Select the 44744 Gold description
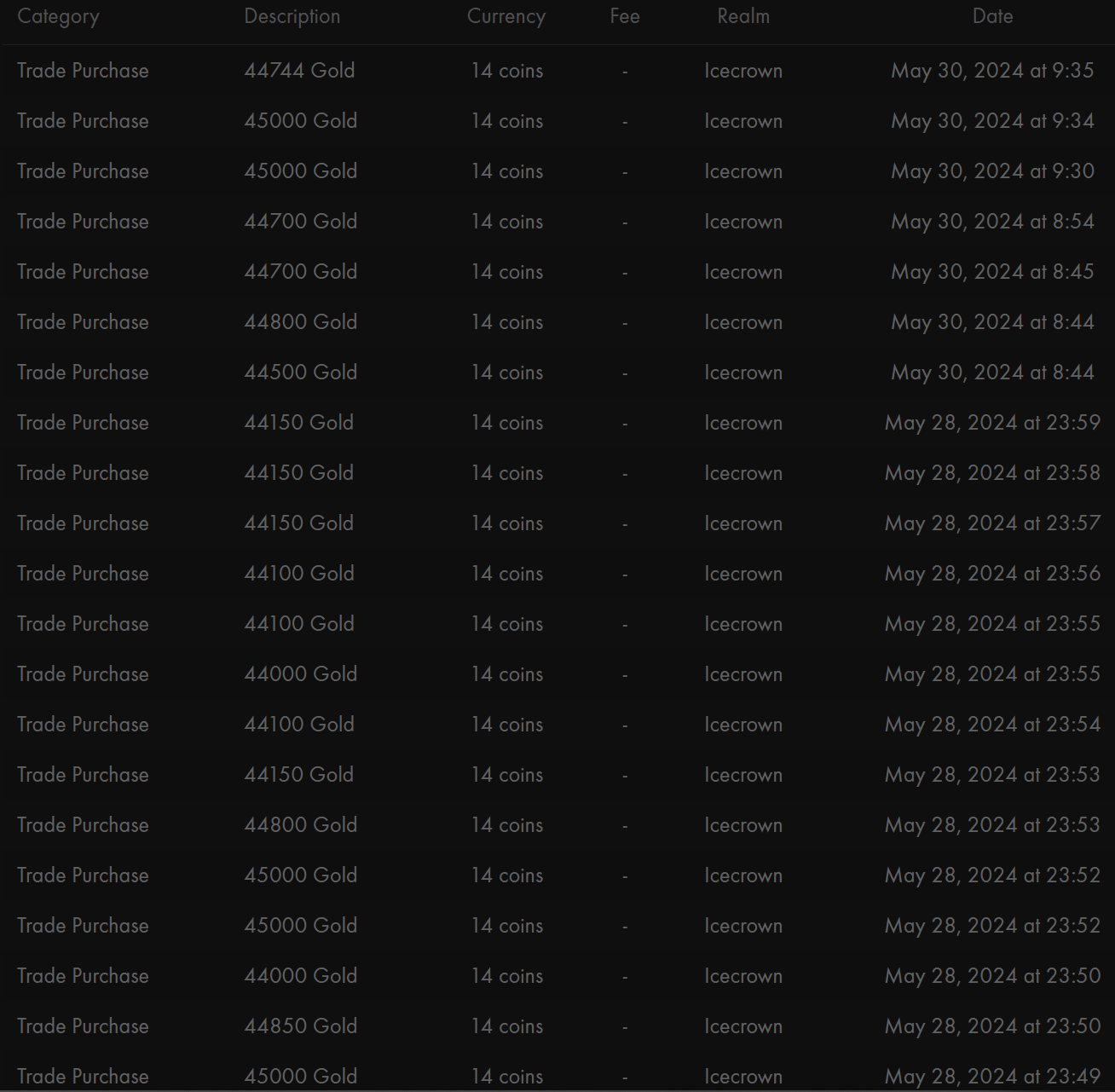This screenshot has width=1115, height=1092. click(x=299, y=71)
